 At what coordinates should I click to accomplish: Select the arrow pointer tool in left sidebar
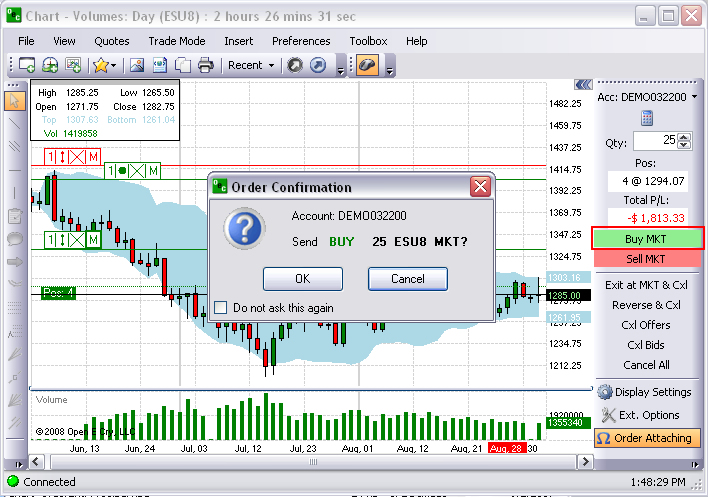click(14, 100)
